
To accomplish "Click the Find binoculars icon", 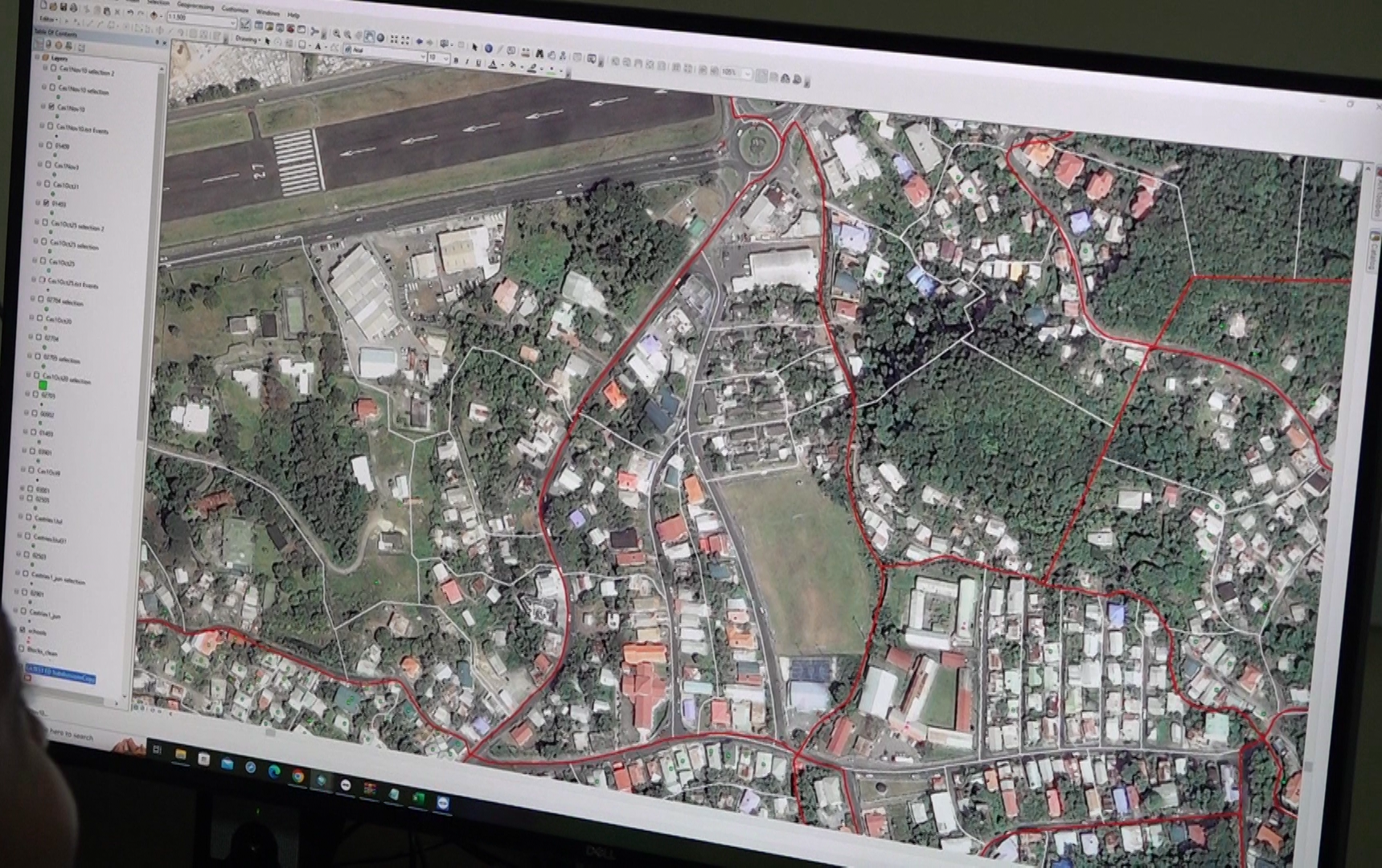I will (x=539, y=53).
